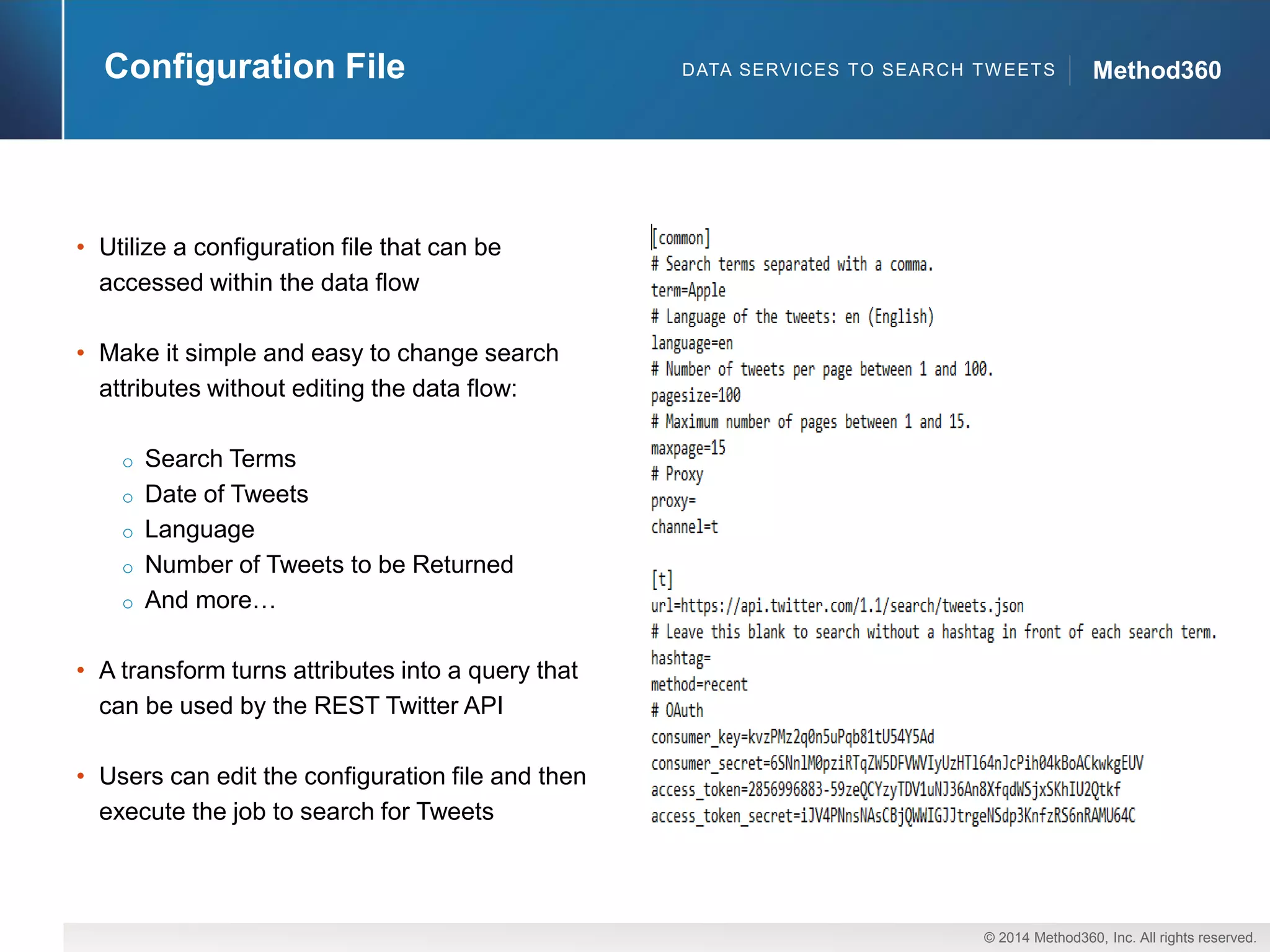
Task: Click the 'And more…' sub-bullet
Action: click(210, 600)
